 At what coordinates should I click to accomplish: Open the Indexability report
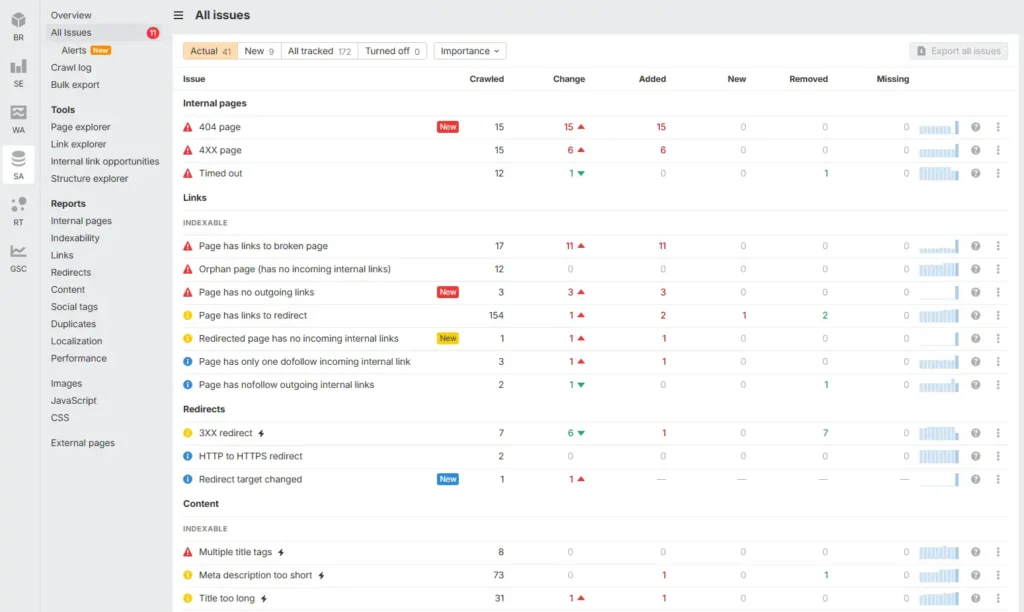click(75, 238)
